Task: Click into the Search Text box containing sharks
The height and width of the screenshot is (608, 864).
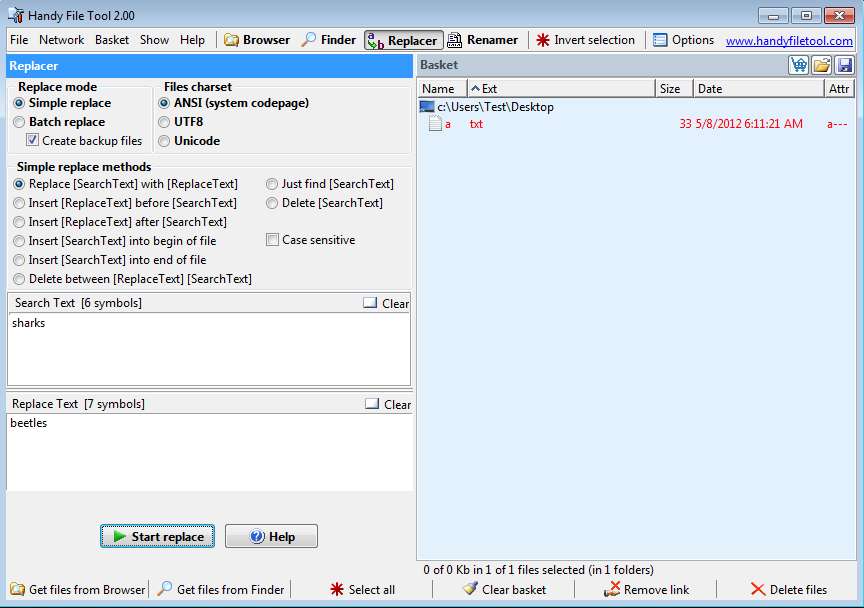Action: pos(209,349)
